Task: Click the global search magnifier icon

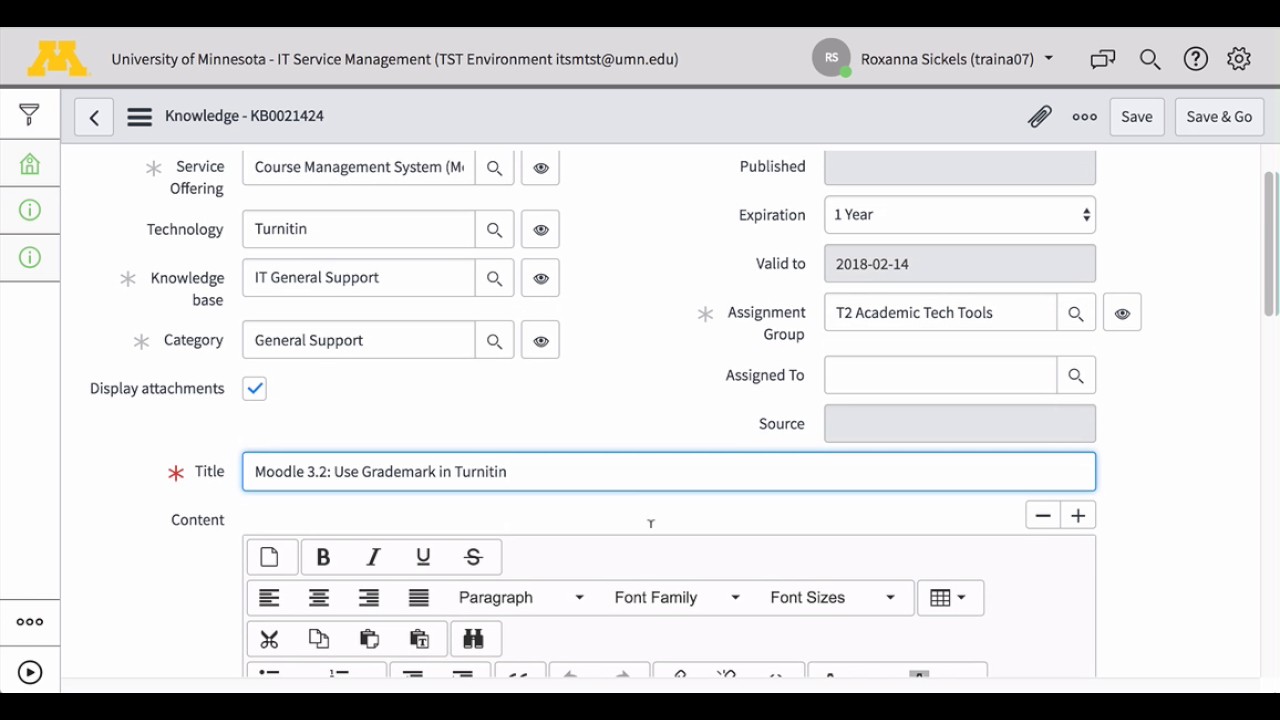Action: point(1150,59)
